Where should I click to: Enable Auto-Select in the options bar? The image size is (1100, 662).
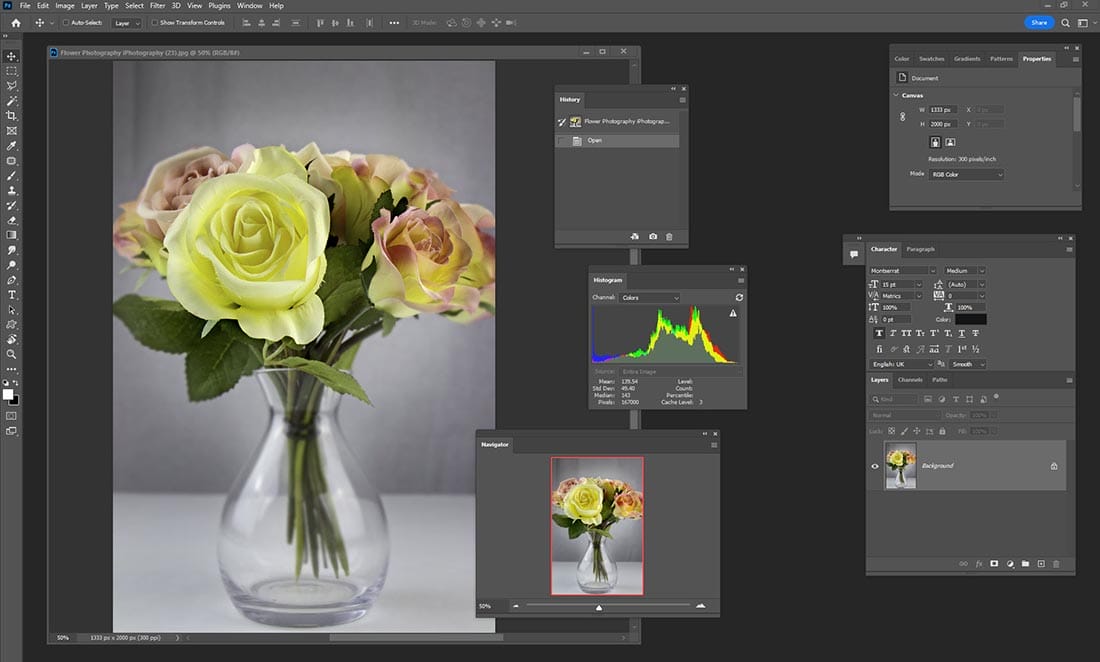66,22
